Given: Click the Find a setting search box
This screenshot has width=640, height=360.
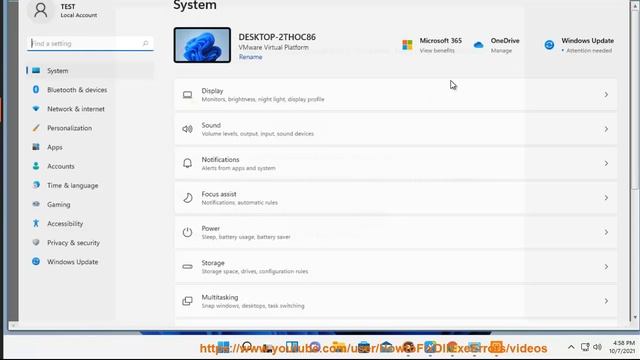Looking at the screenshot, I should [90, 43].
